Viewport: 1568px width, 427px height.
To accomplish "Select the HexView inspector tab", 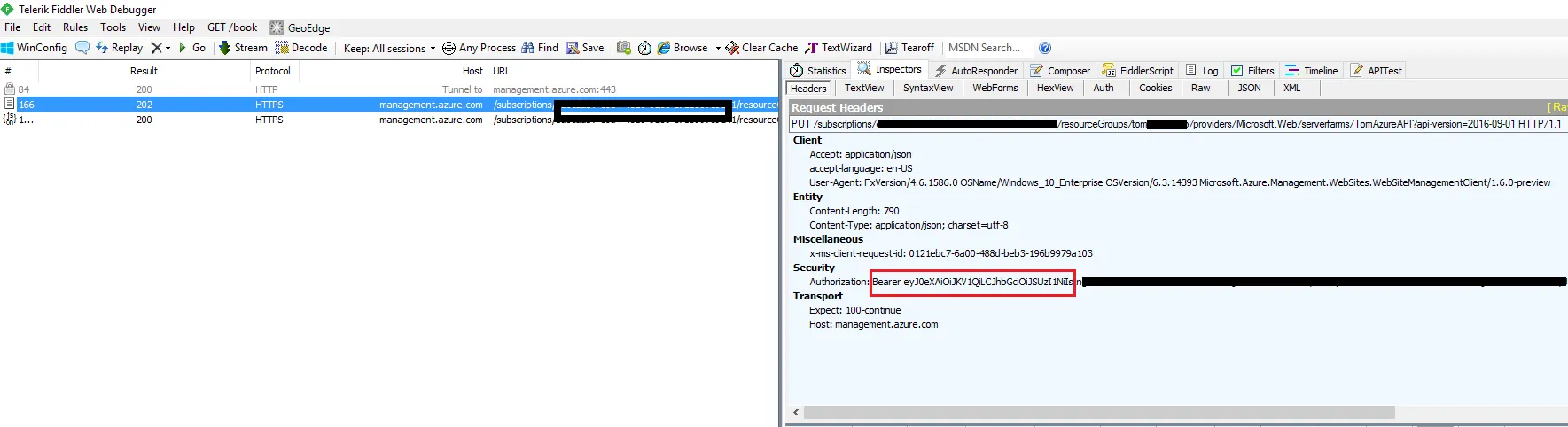I will [x=1055, y=88].
